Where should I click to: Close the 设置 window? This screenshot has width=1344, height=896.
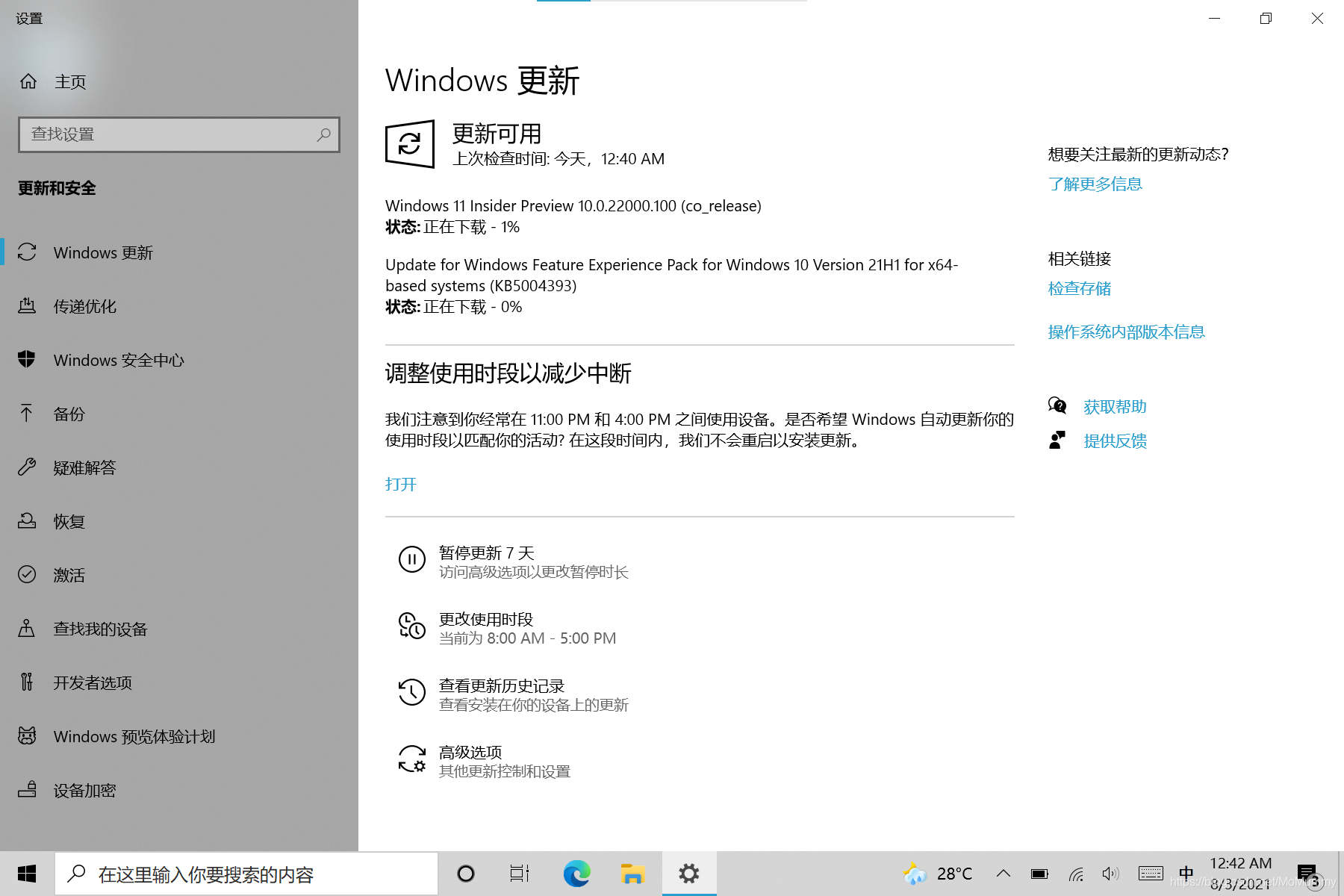(1317, 19)
